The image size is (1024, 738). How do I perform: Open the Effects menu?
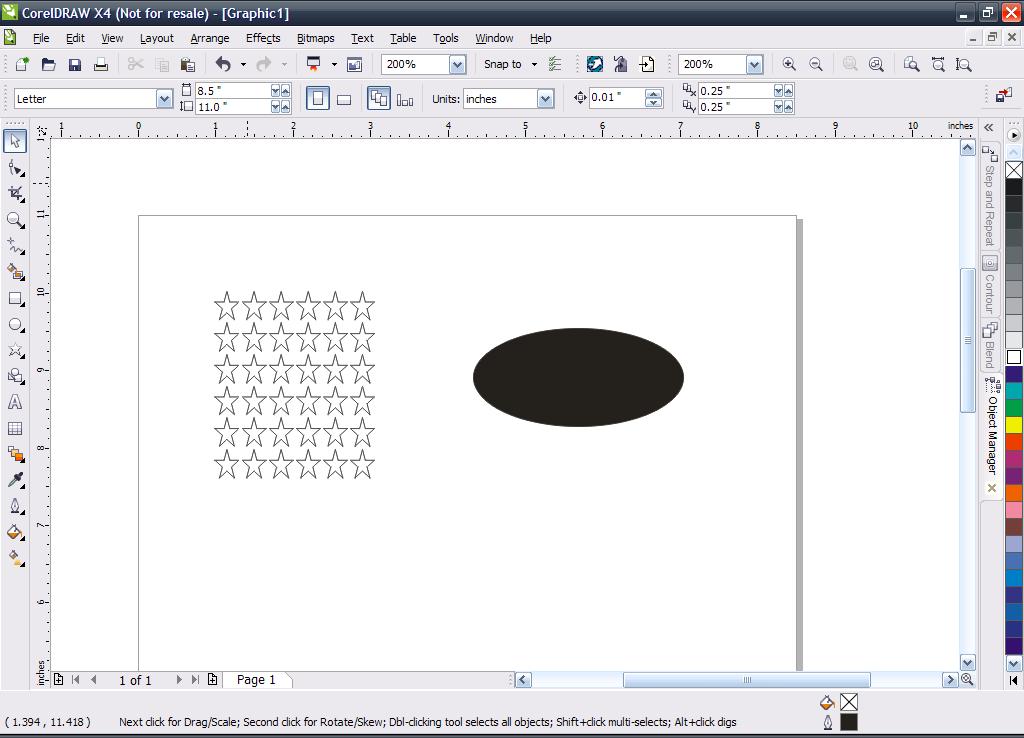click(263, 38)
